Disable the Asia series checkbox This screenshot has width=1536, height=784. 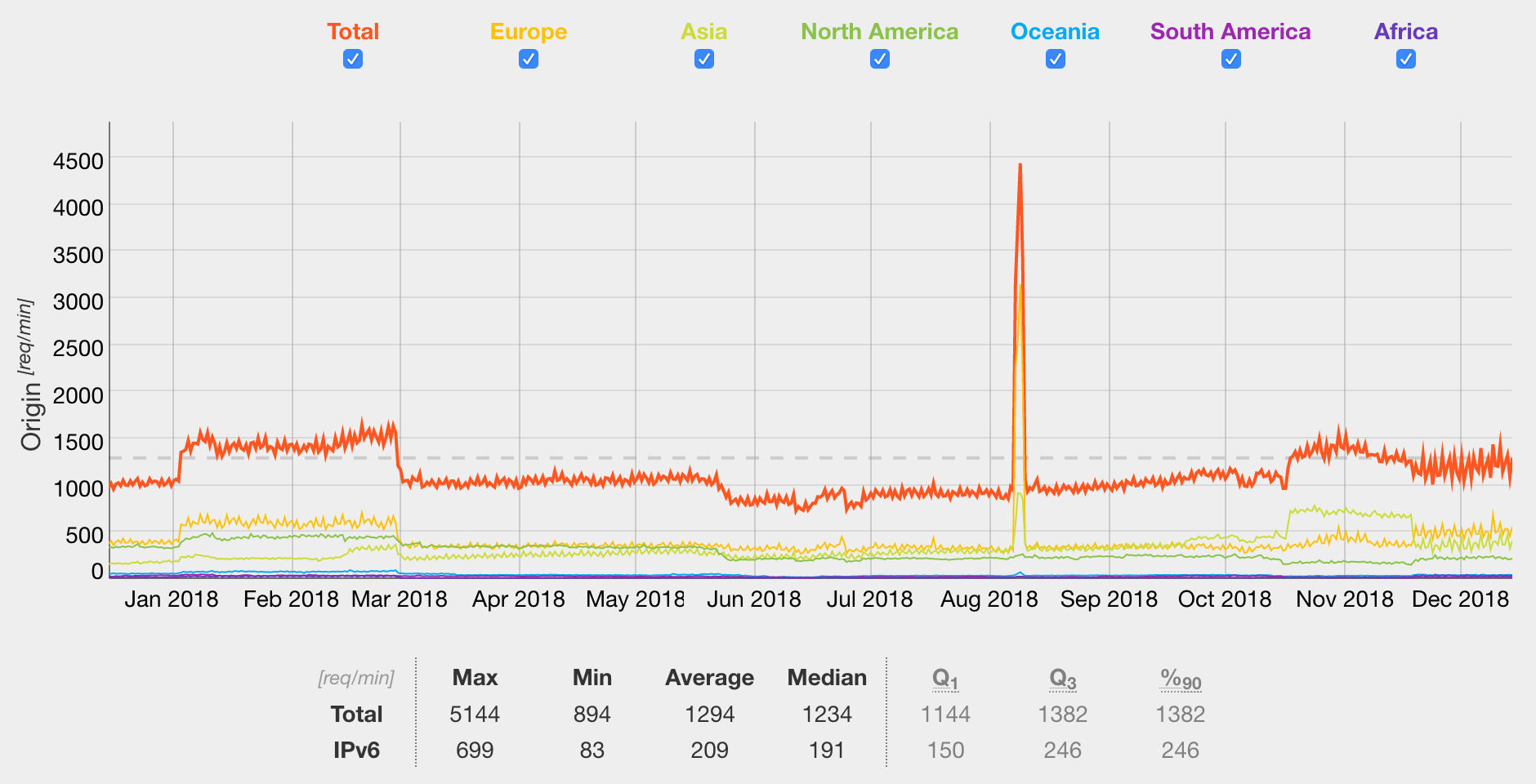704,59
